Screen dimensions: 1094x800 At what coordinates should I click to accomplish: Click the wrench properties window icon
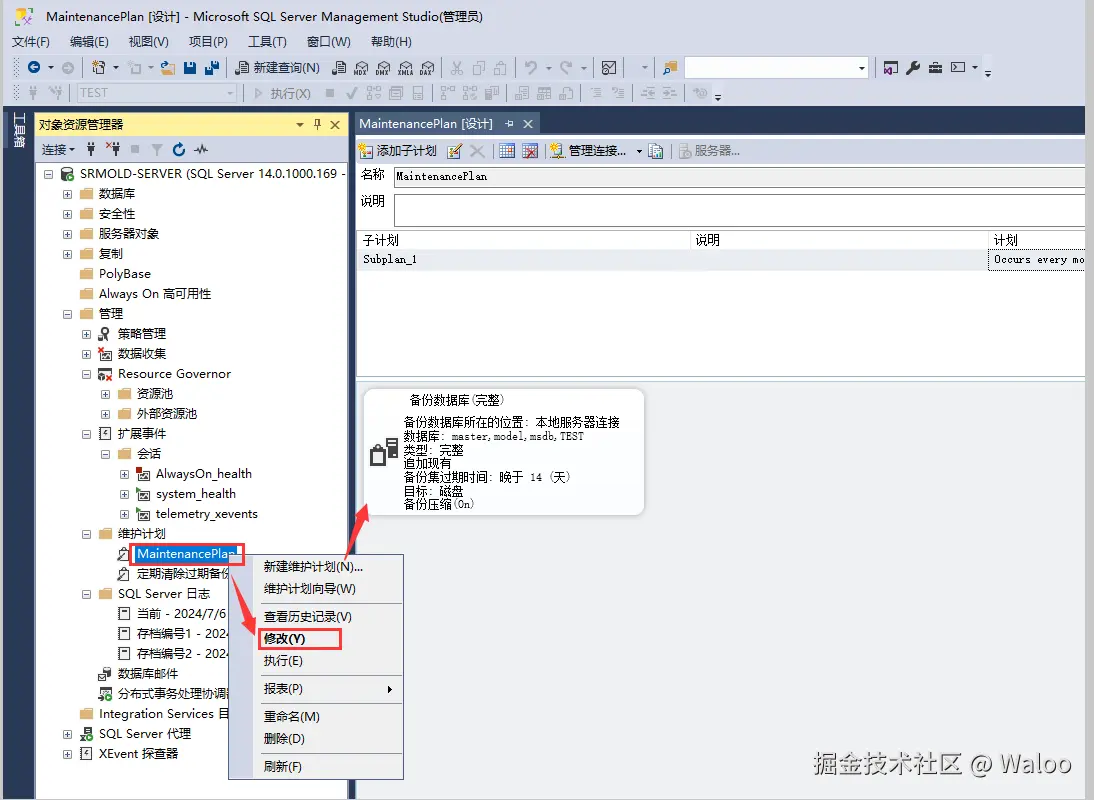913,68
